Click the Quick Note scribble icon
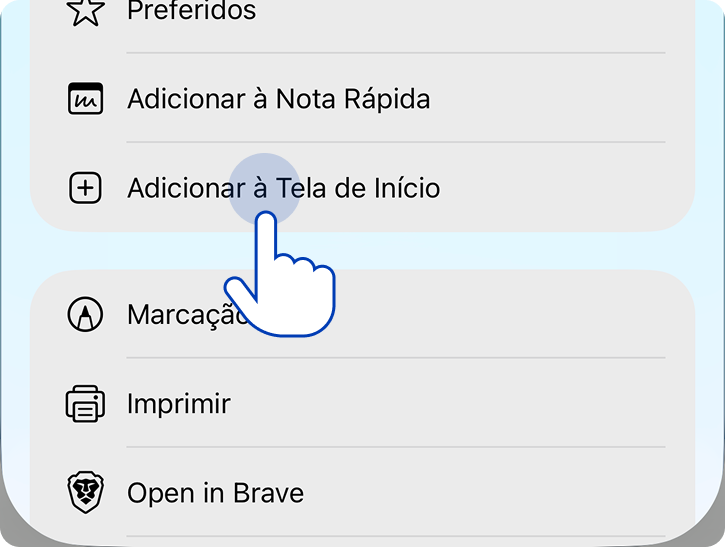 pos(85,99)
